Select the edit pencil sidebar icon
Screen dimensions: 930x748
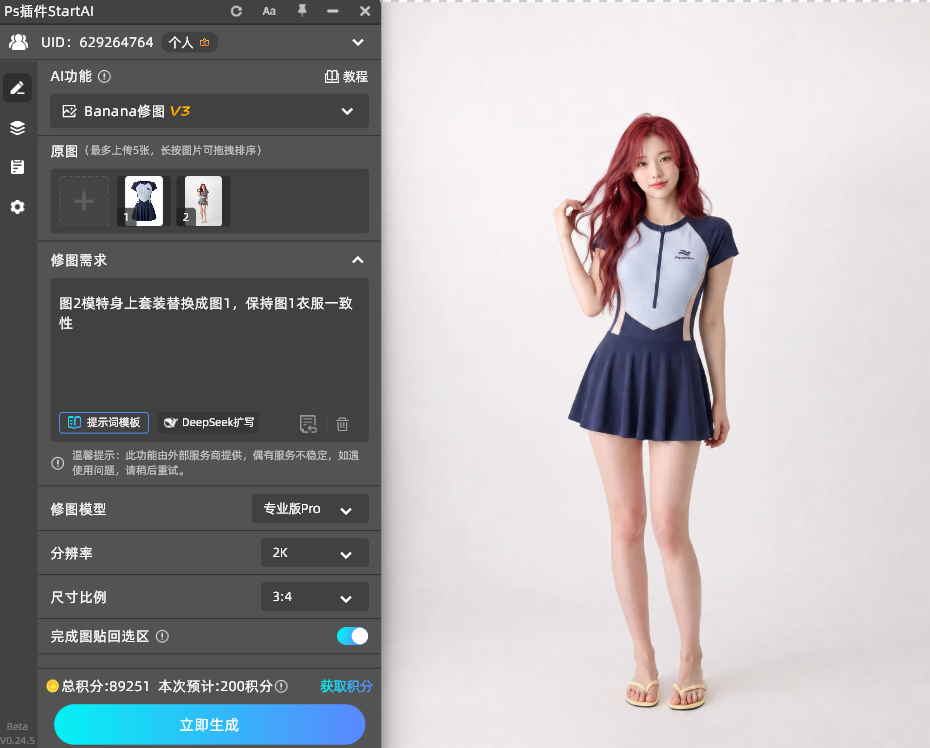click(x=17, y=88)
